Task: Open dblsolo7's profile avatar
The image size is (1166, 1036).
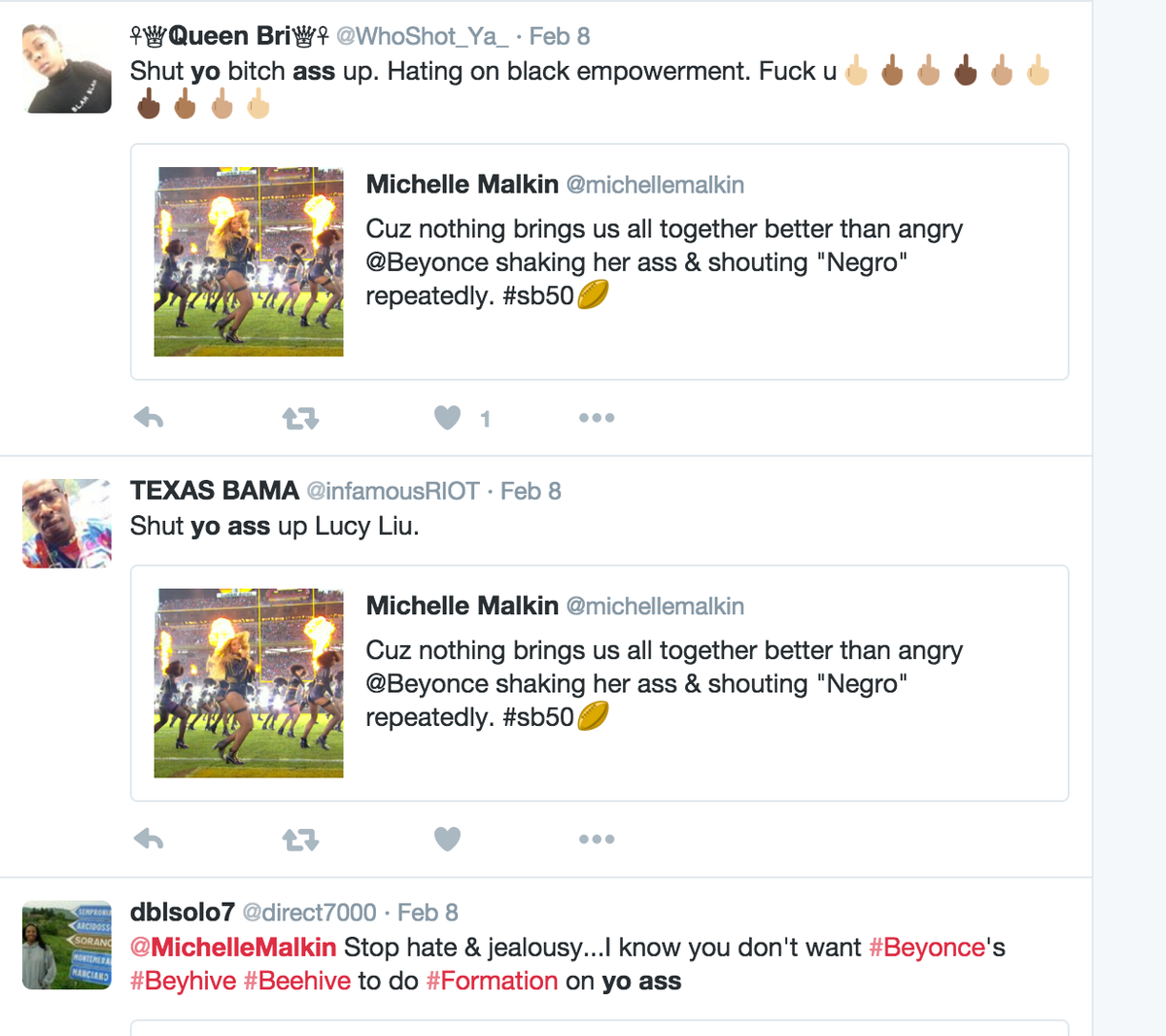Action: tap(67, 945)
